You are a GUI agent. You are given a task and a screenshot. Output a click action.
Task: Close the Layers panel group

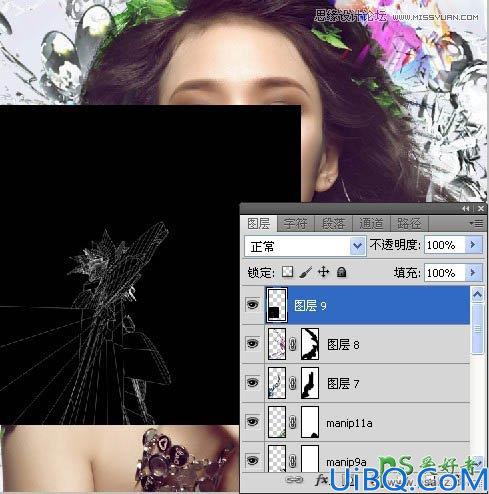(x=481, y=209)
